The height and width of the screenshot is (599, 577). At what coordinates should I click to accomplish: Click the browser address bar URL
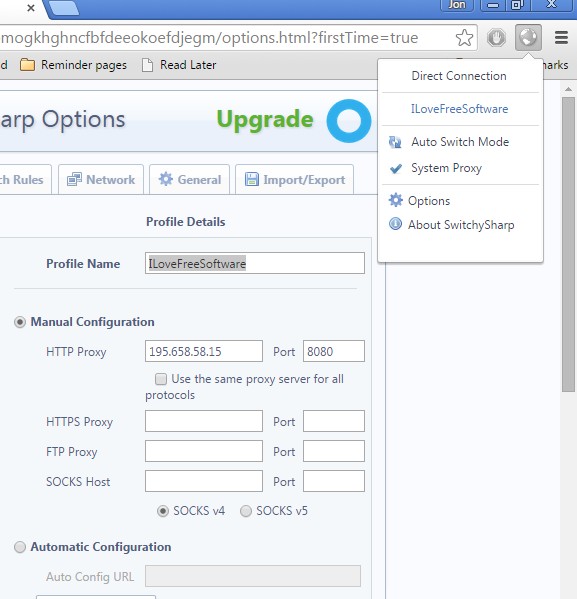209,38
